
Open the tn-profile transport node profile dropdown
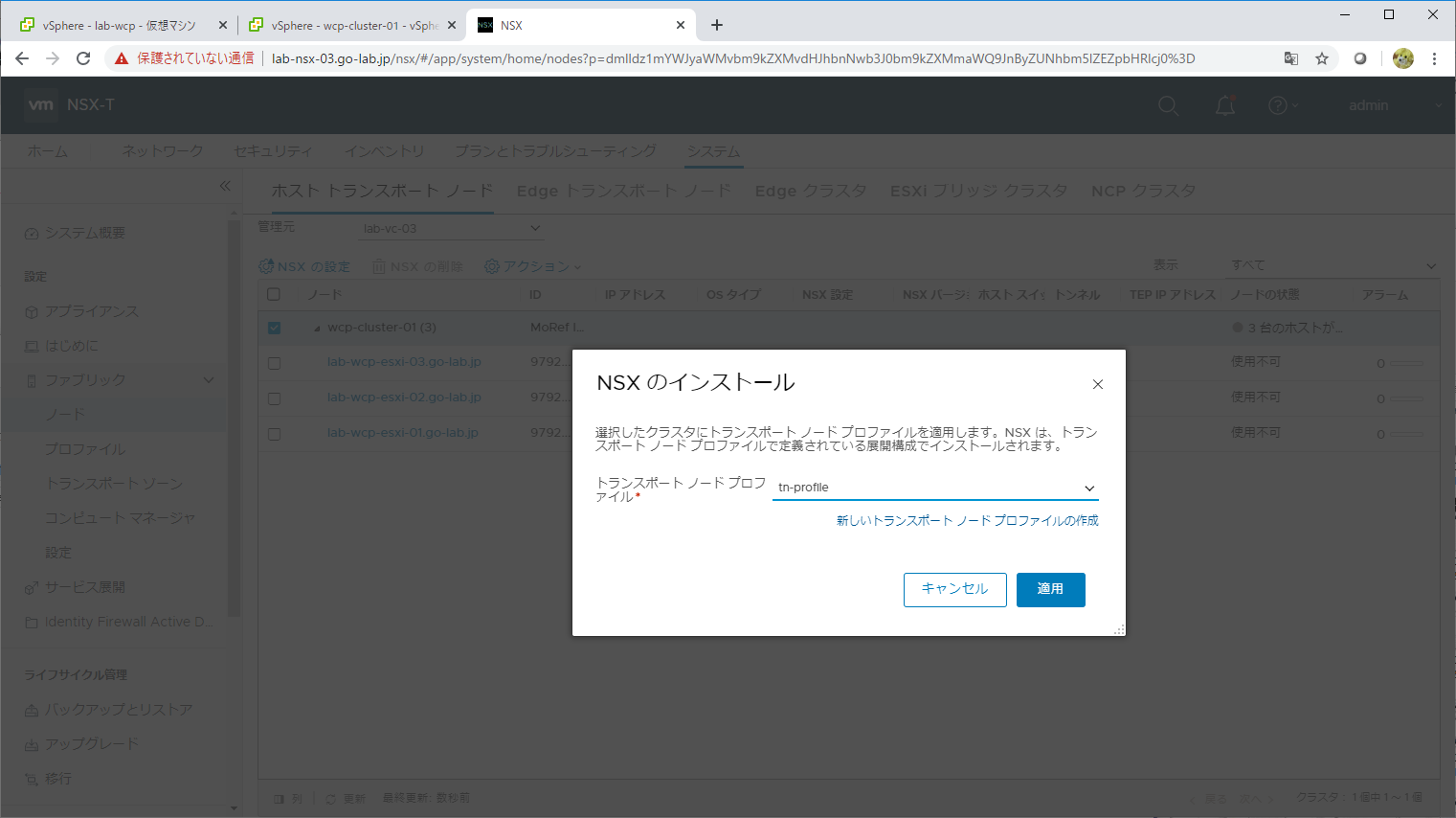[935, 488]
